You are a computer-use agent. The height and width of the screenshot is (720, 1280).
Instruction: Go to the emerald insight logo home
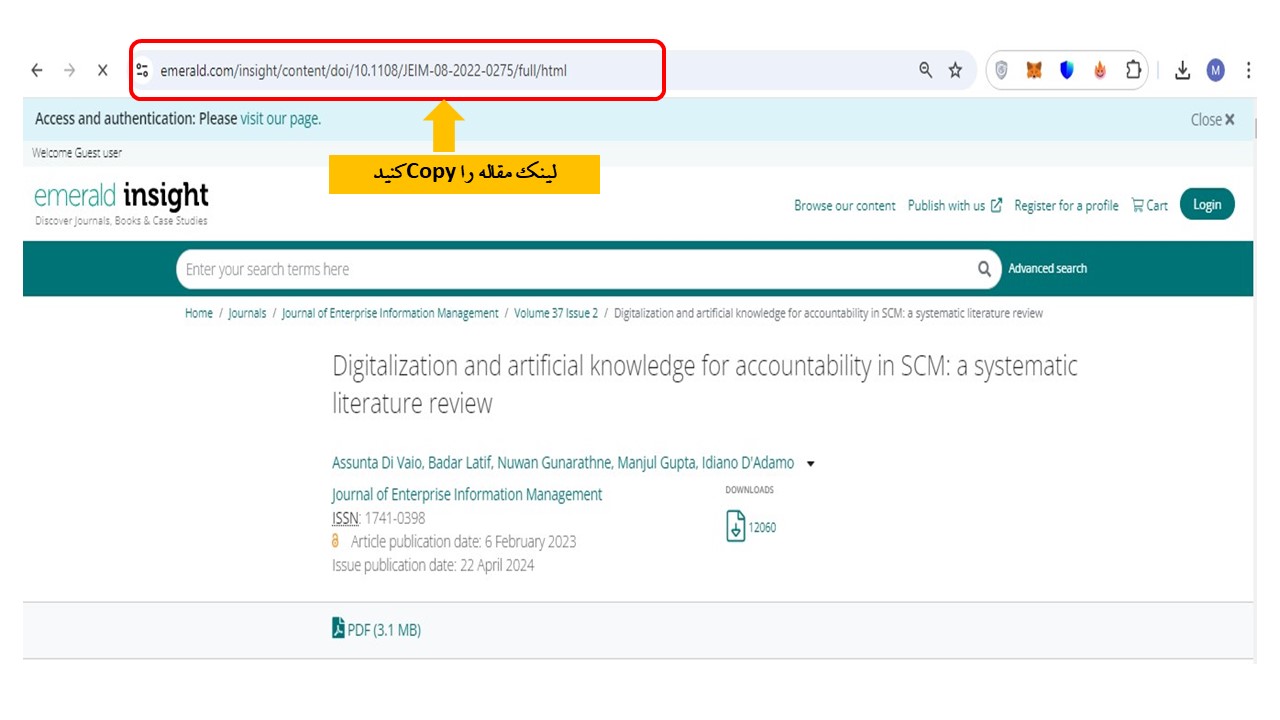(x=121, y=203)
